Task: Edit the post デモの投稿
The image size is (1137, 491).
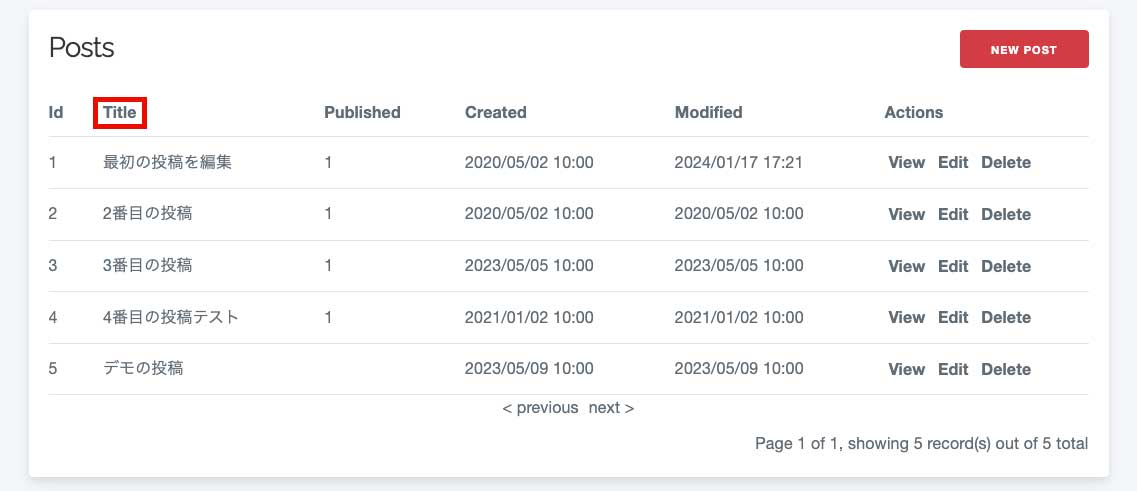Action: pos(953,369)
